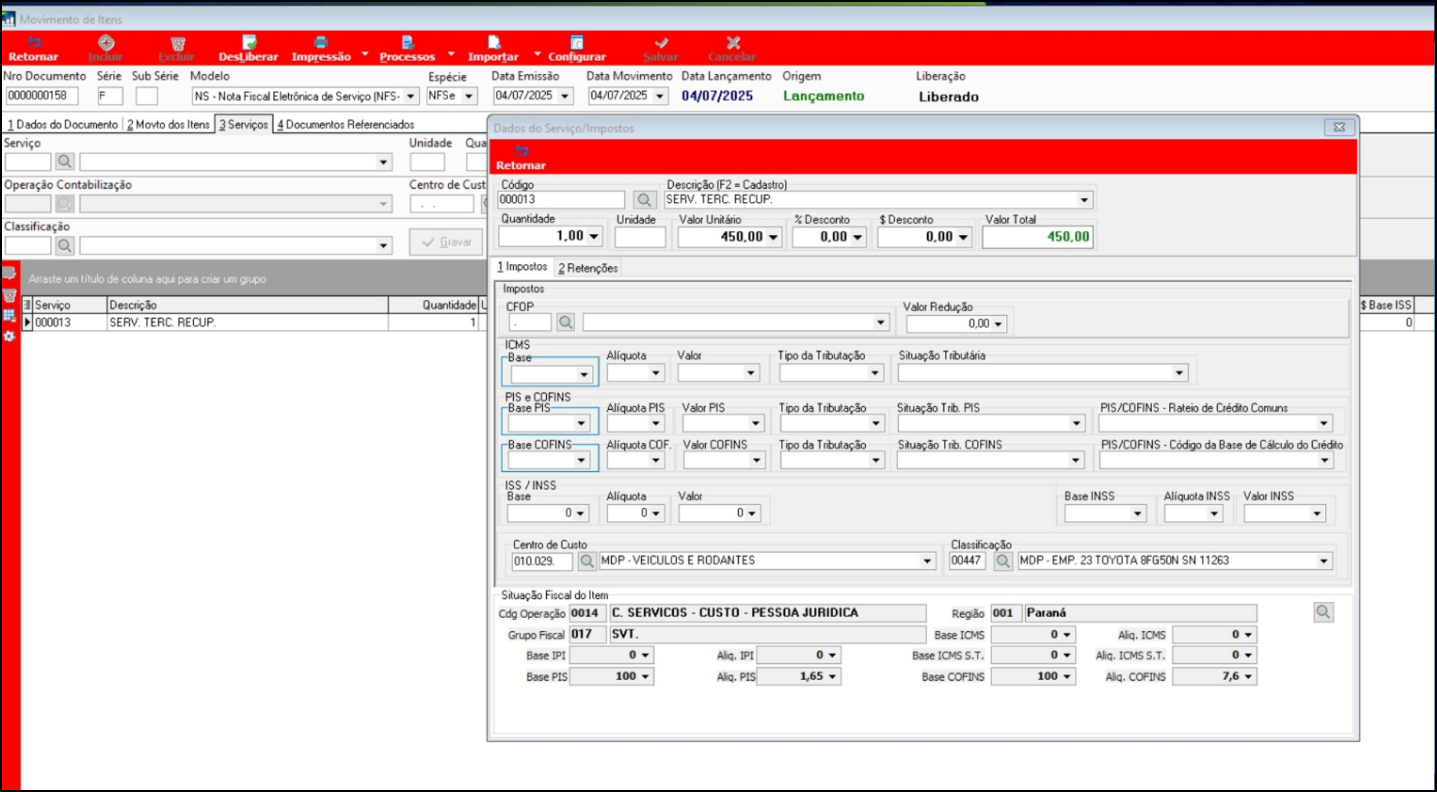Close the Dados do Serviço/Impostos dialog
The width and height of the screenshot is (1437, 792).
pos(1339,127)
